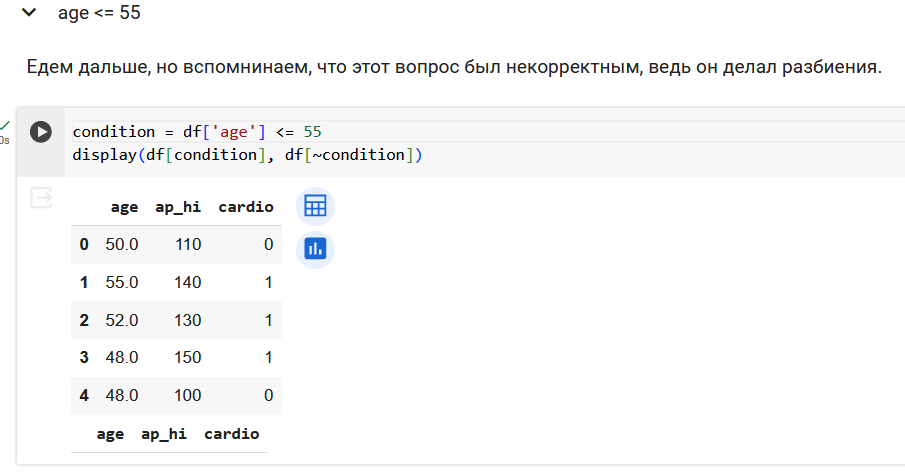This screenshot has width=905, height=474.
Task: Click the 'cardio' header in the first table
Action: click(246, 207)
